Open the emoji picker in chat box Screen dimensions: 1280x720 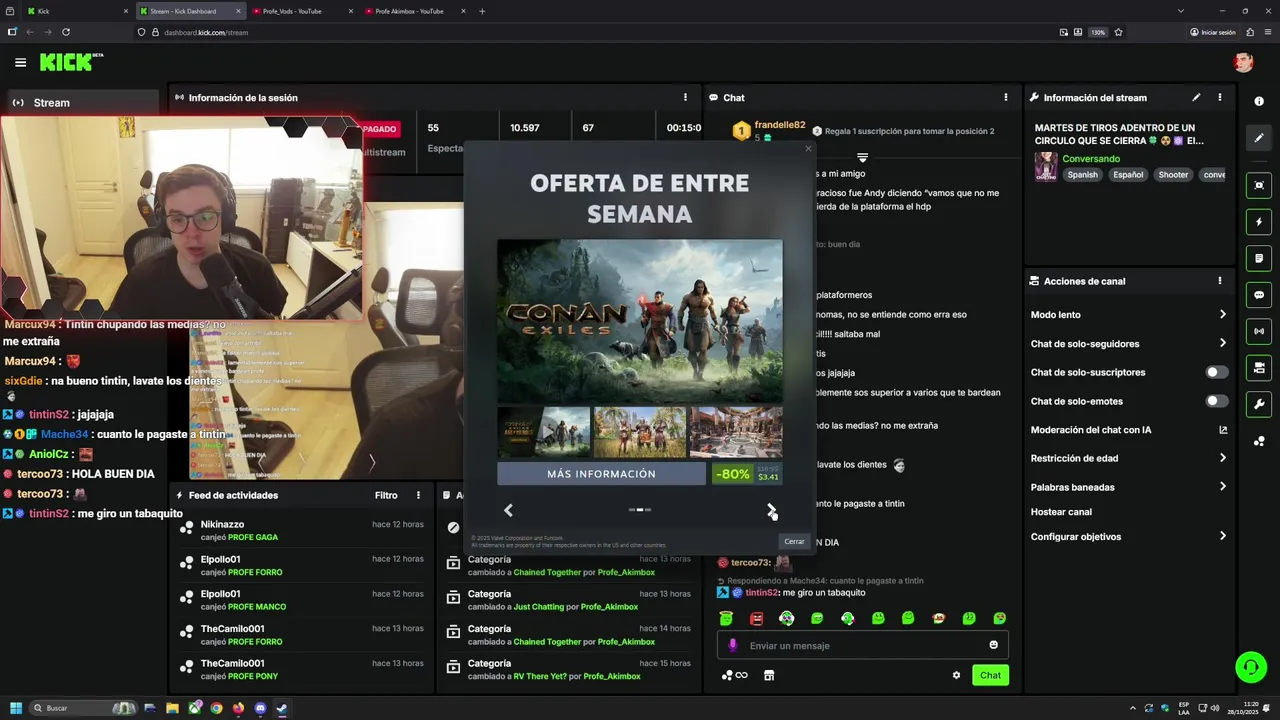pos(993,645)
